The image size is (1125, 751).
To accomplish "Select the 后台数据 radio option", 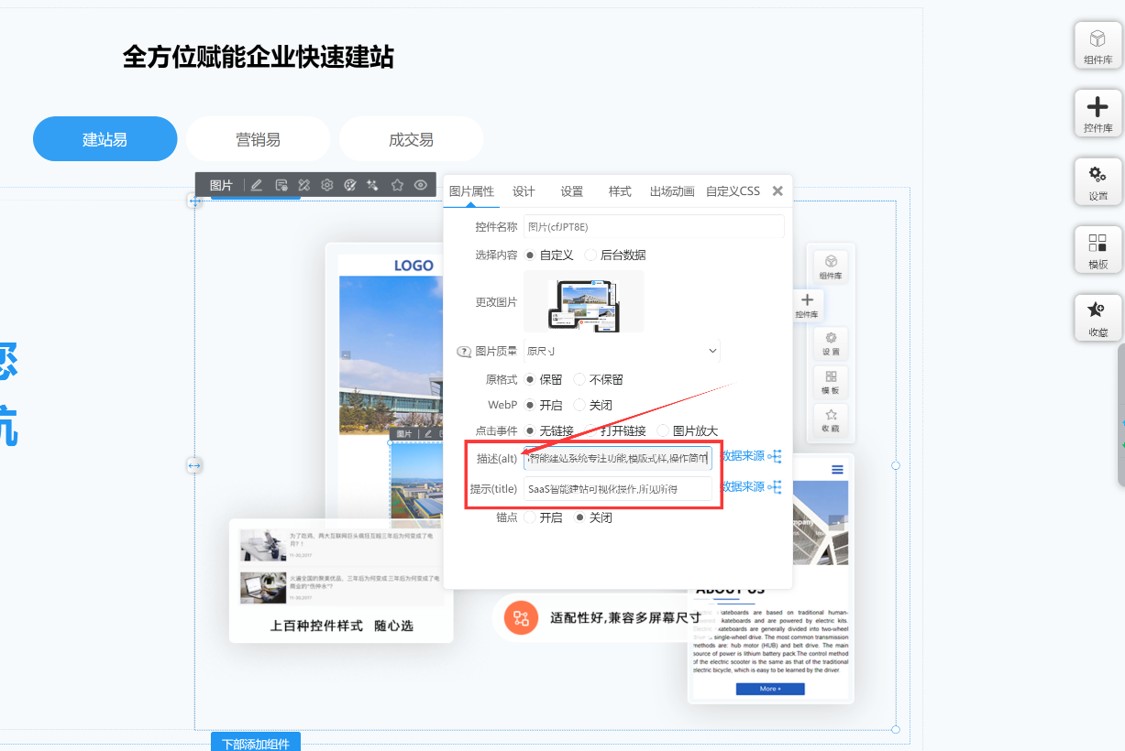I will [x=588, y=255].
